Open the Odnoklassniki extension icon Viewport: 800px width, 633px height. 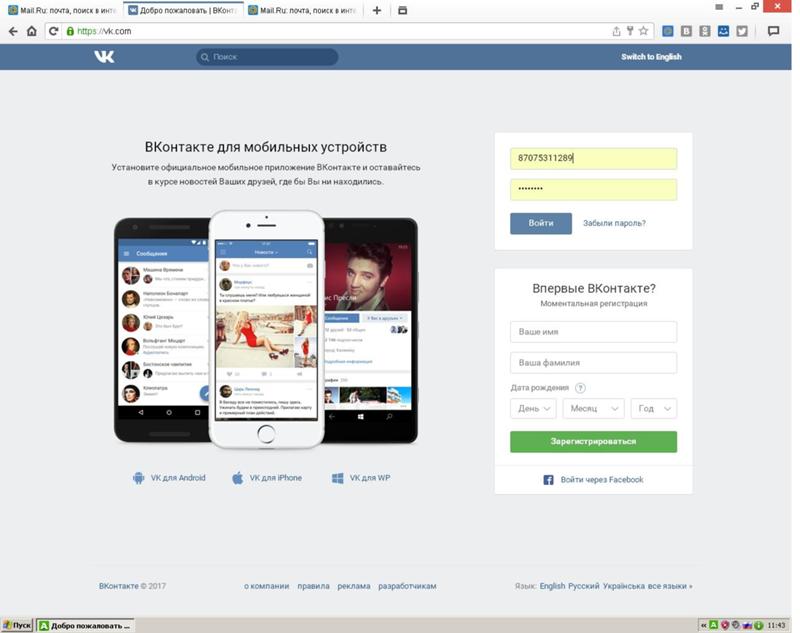click(x=705, y=31)
